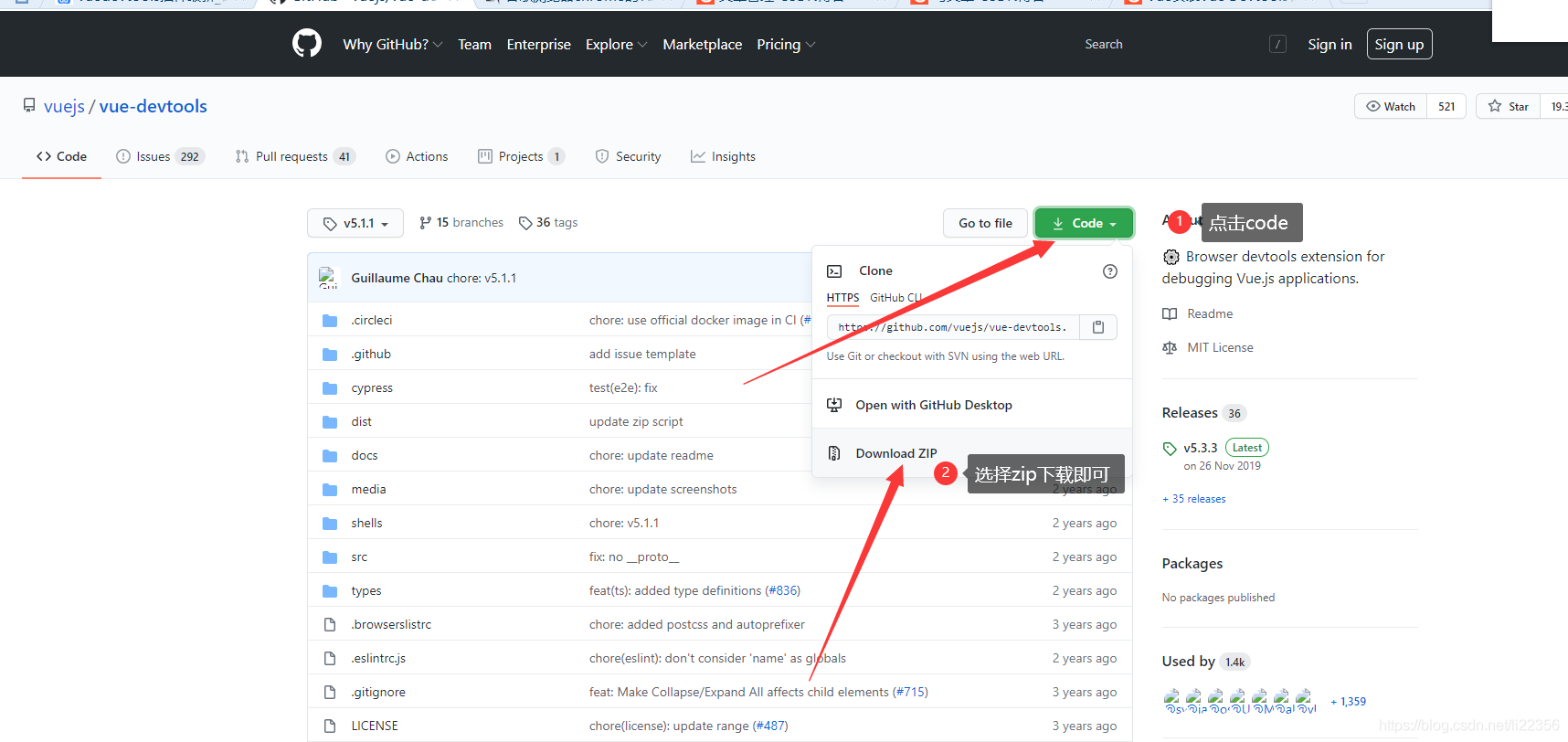Click the Star button
Image resolution: width=1568 pixels, height=742 pixels.
[x=1509, y=106]
